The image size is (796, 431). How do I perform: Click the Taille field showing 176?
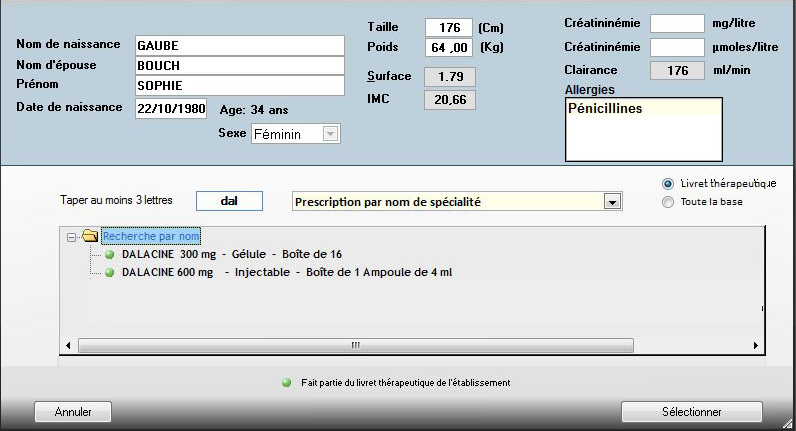click(x=449, y=27)
